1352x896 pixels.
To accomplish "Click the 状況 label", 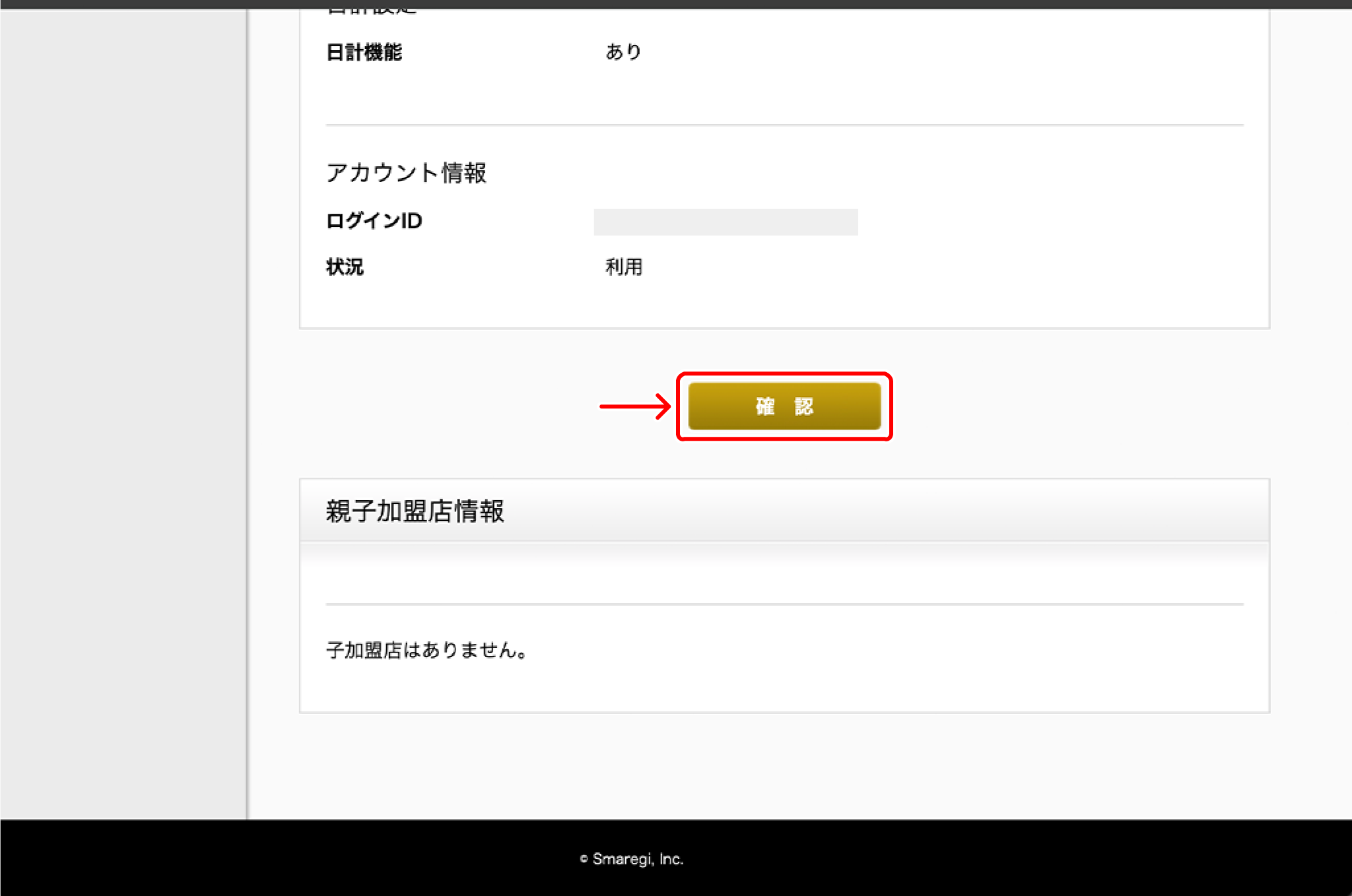I will pyautogui.click(x=345, y=267).
